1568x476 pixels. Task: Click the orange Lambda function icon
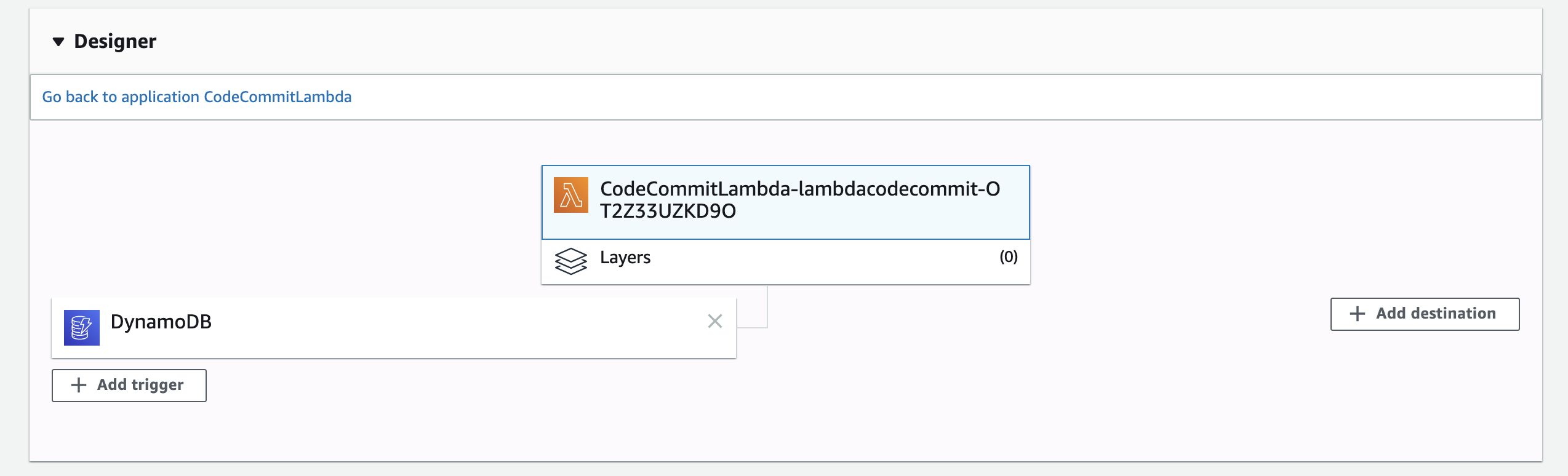[x=571, y=195]
